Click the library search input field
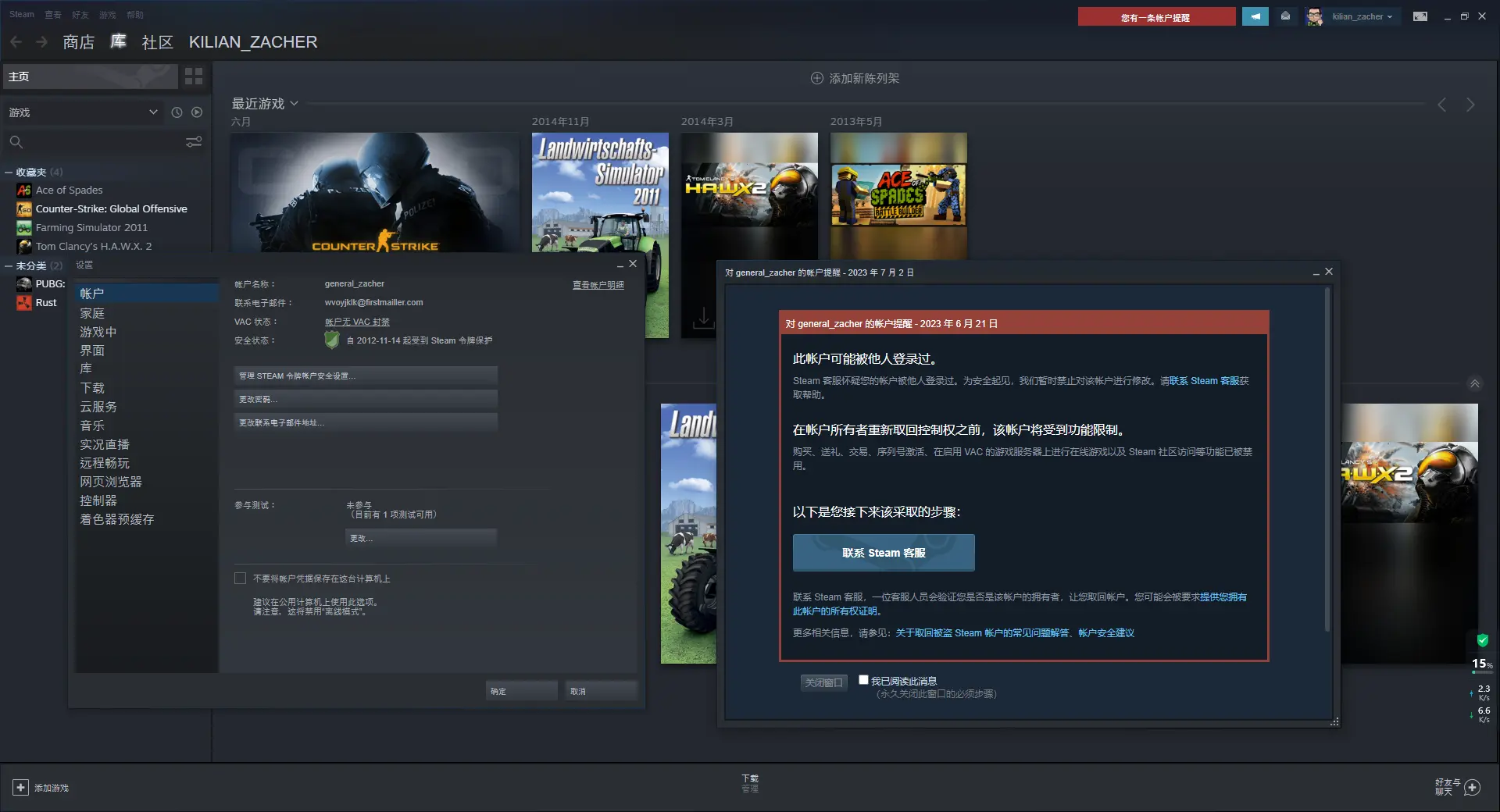The image size is (1500, 812). coord(104,142)
